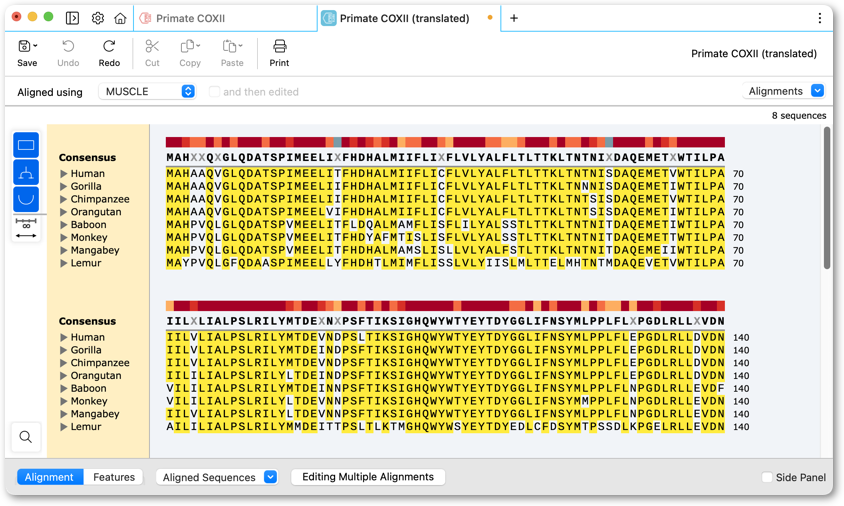Expand the Gorilla row in first block
This screenshot has width=844, height=506.
click(64, 186)
